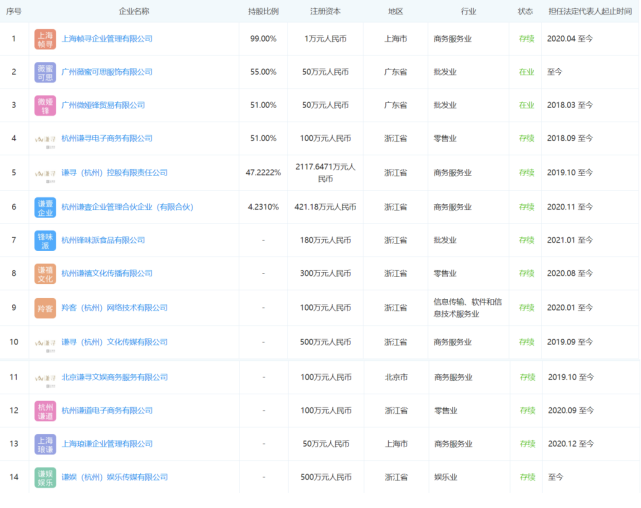Select the 300万元人民币 capital cell
Image resolution: width=641 pixels, height=508 pixels.
tap(325, 273)
